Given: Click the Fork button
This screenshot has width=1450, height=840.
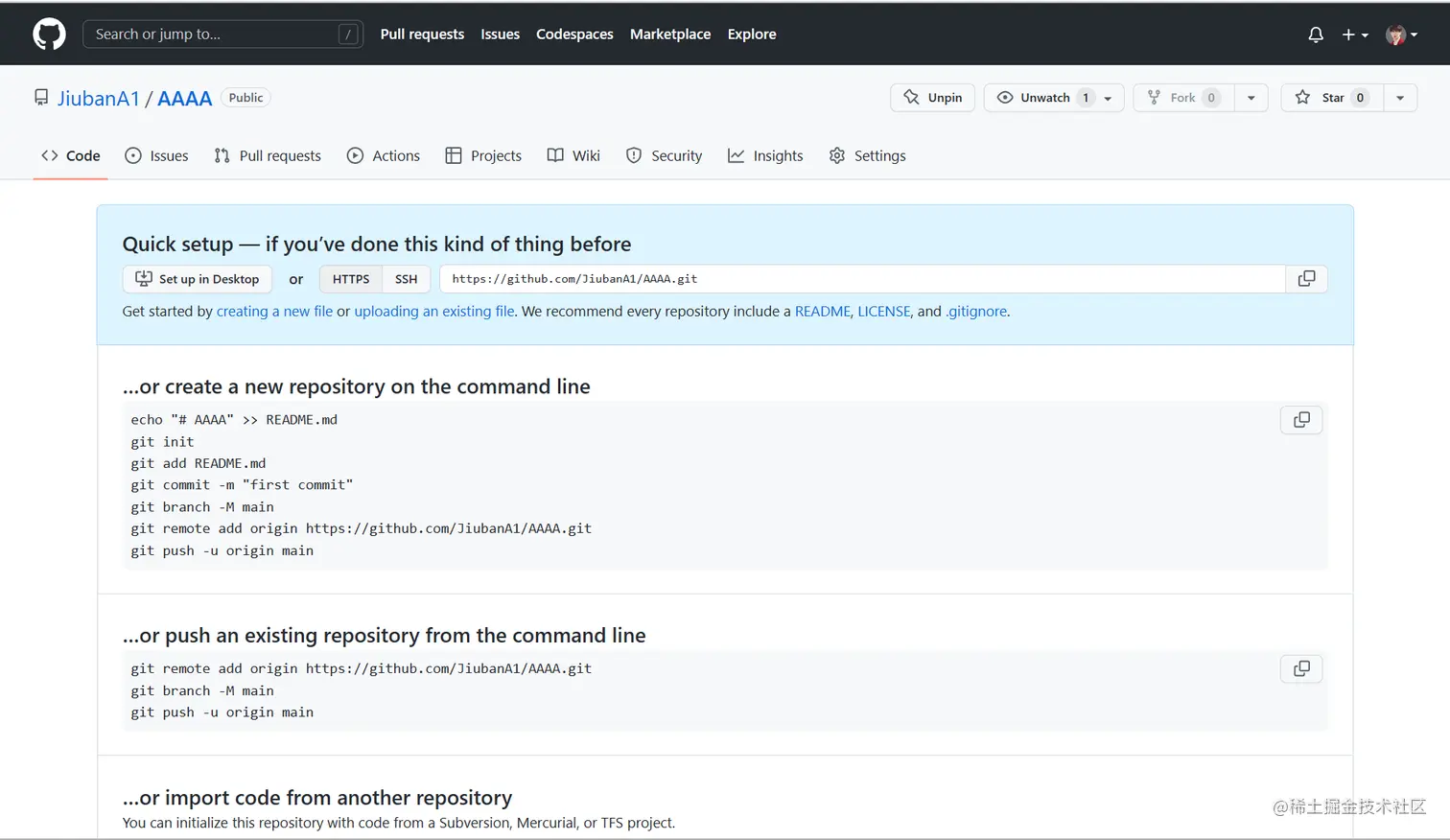Looking at the screenshot, I should [x=1183, y=98].
